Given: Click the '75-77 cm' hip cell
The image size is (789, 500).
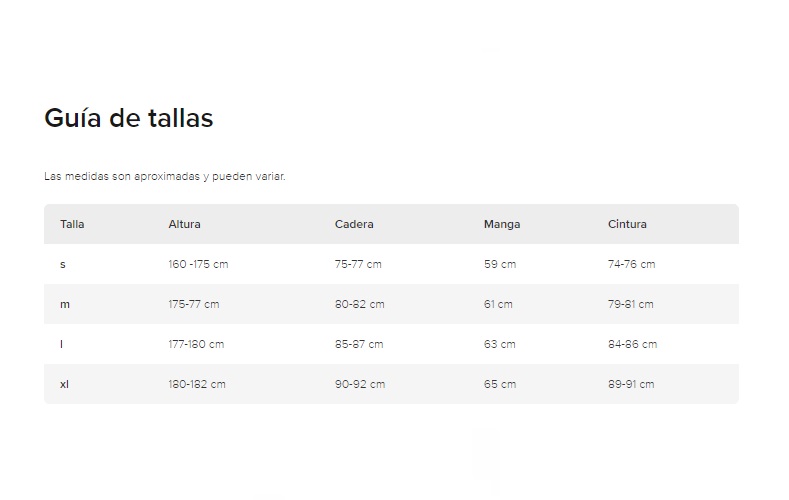Looking at the screenshot, I should click(358, 264).
